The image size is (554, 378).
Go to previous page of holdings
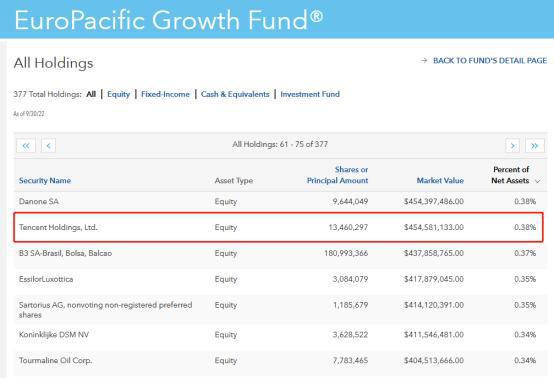tap(48, 146)
